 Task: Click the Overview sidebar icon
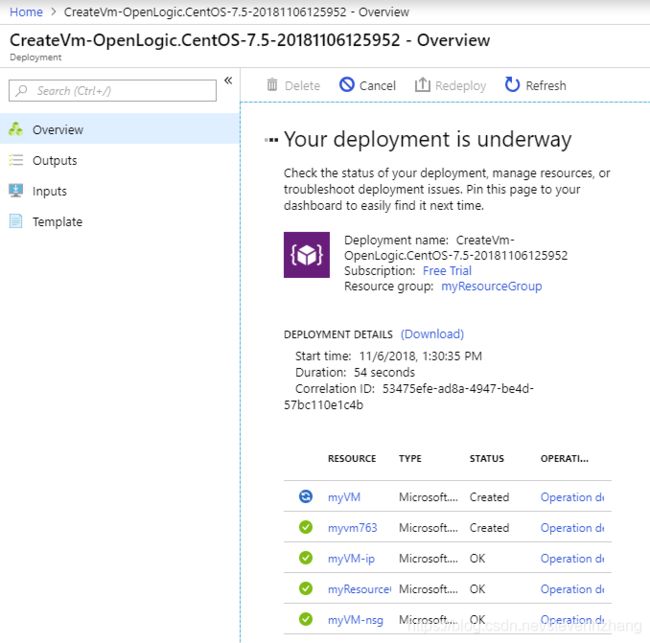tap(16, 129)
